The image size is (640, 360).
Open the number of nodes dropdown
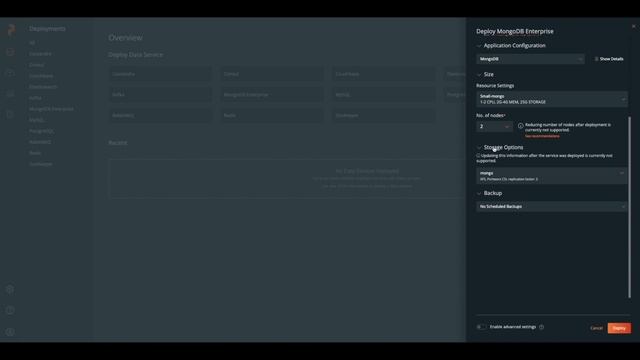tap(494, 127)
